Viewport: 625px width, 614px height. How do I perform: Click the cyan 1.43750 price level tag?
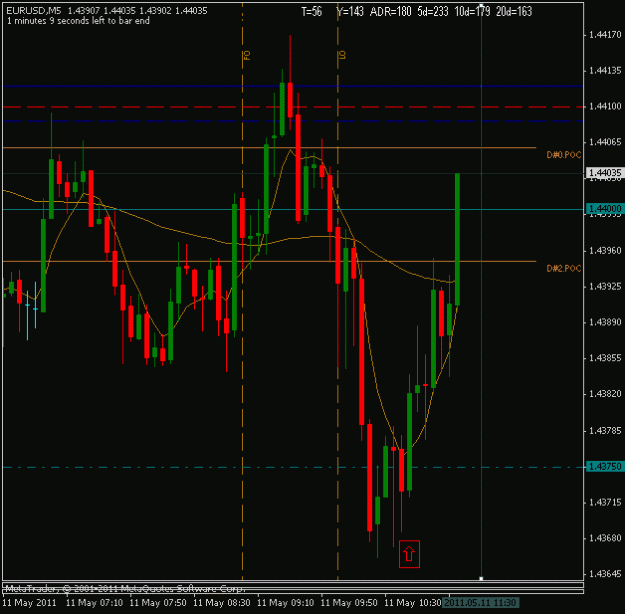pos(605,466)
